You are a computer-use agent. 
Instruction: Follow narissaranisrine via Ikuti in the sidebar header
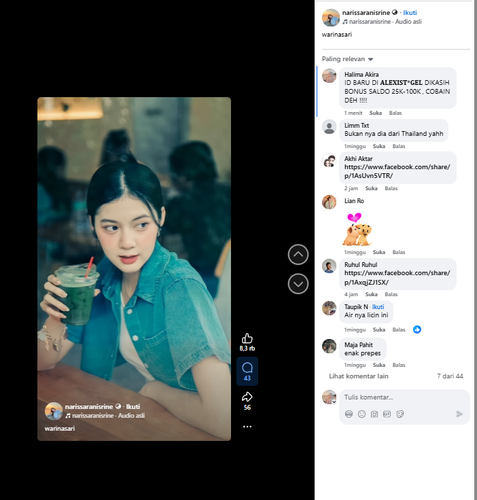coord(410,13)
